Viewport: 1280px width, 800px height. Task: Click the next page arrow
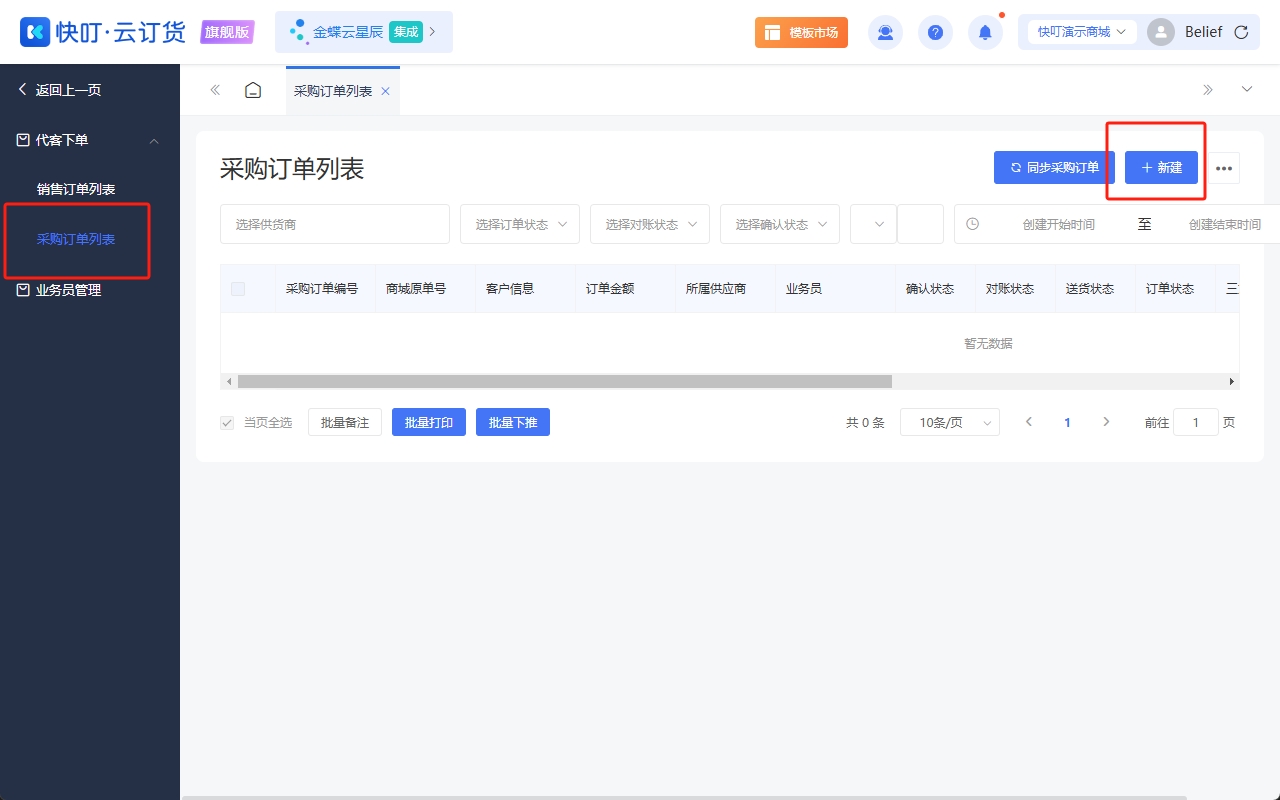click(1106, 422)
